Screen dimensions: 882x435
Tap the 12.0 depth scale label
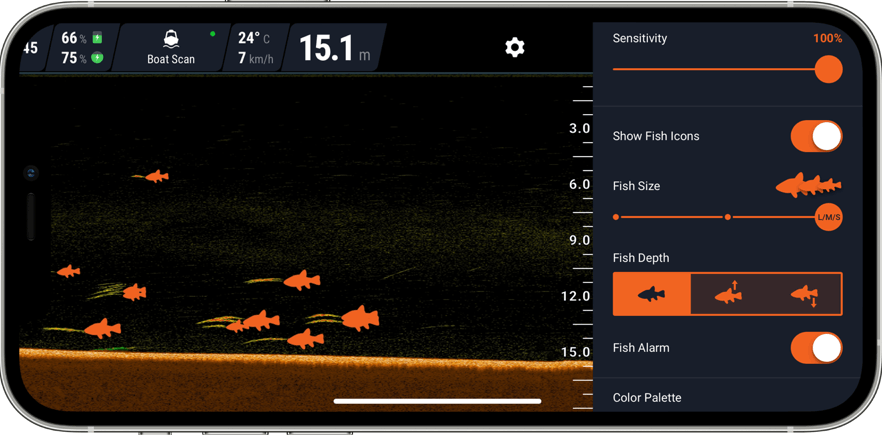pos(576,296)
